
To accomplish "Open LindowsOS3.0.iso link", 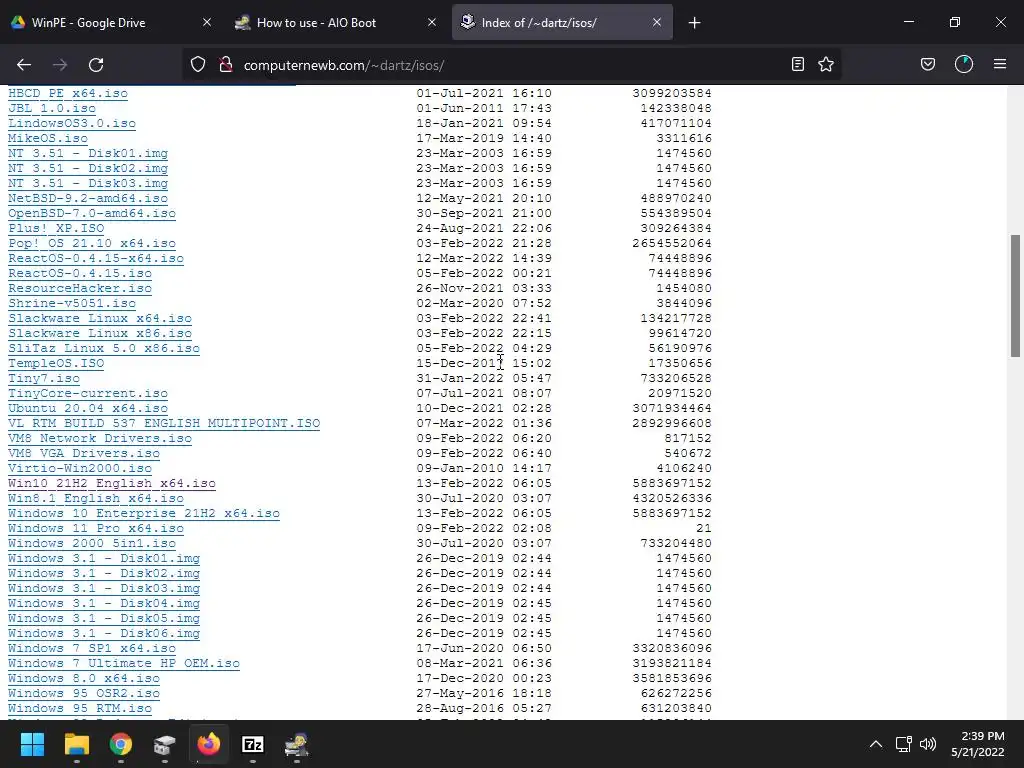I will pyautogui.click(x=72, y=123).
